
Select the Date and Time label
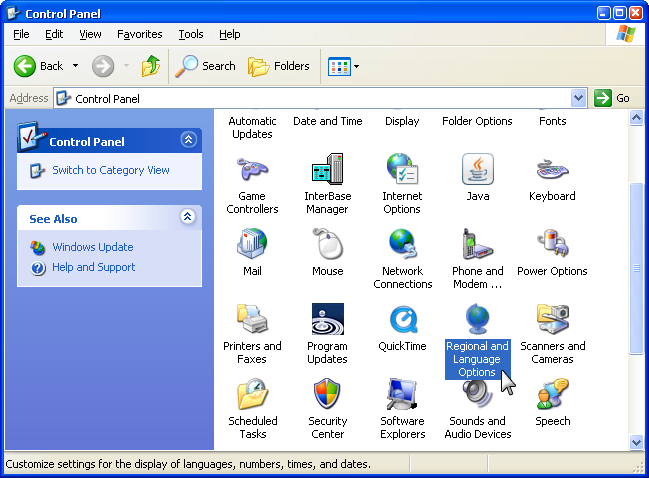click(x=327, y=121)
